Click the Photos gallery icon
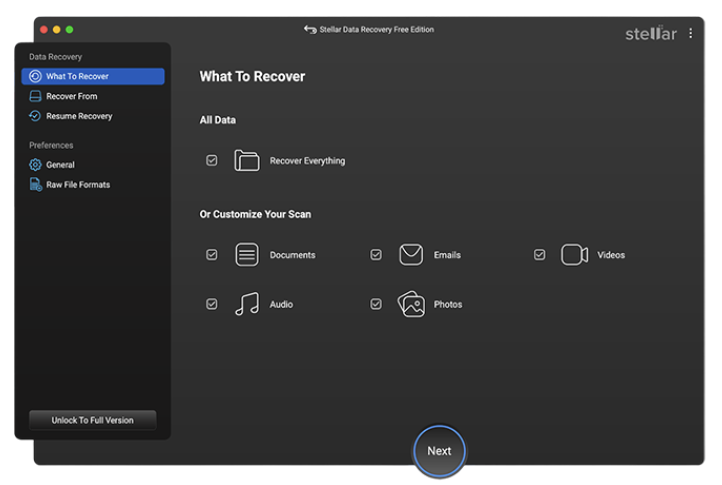Image resolution: width=722 pixels, height=485 pixels. [x=411, y=304]
